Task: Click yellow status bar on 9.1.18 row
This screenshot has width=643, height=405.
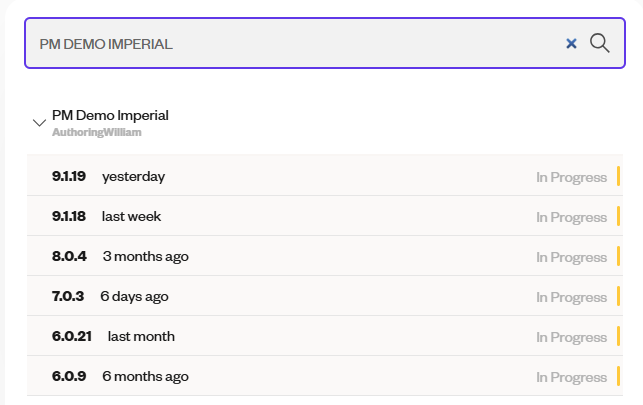Action: coord(618,217)
